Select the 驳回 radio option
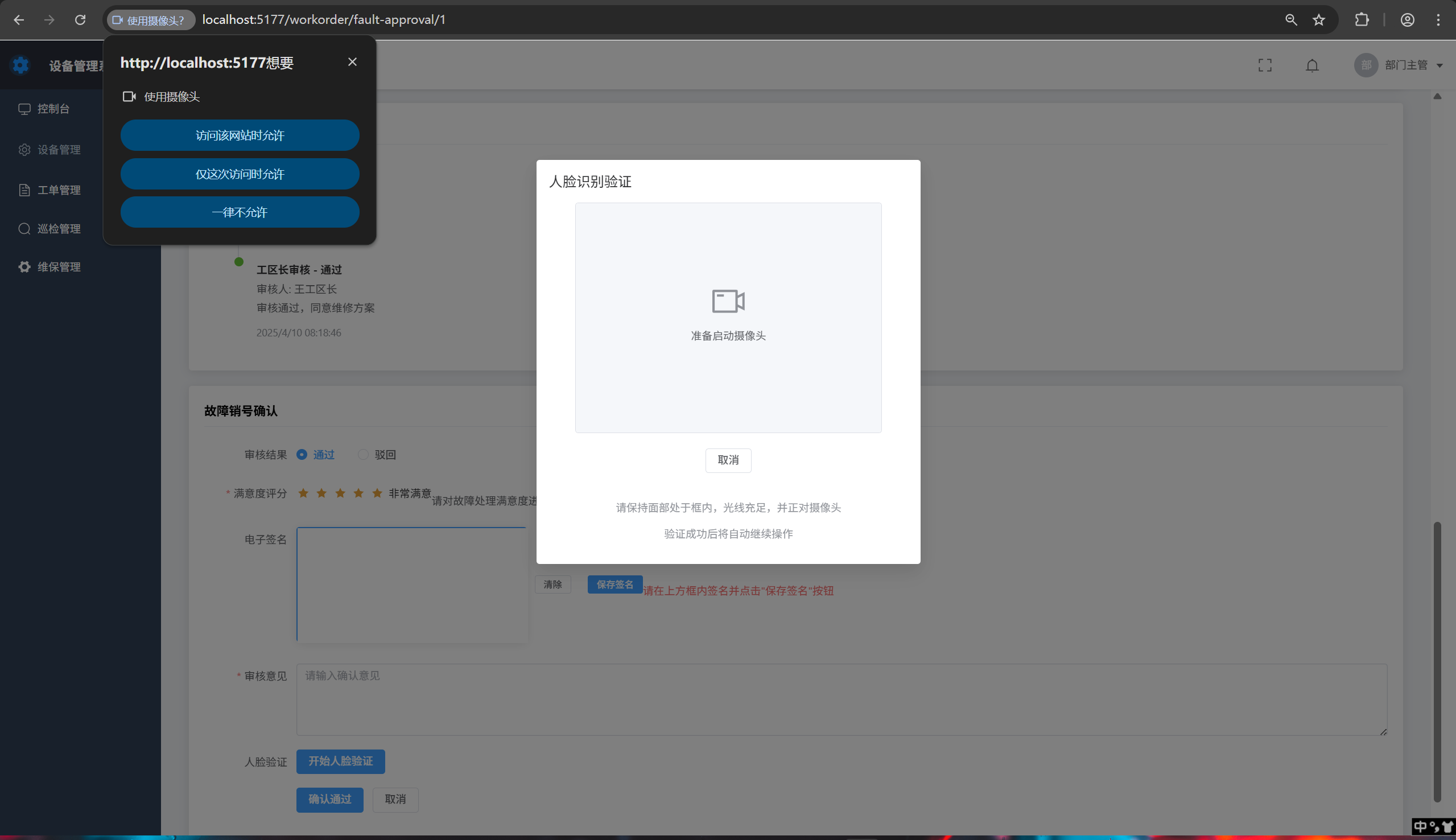Screen dimensions: 1456x840 click(362, 455)
